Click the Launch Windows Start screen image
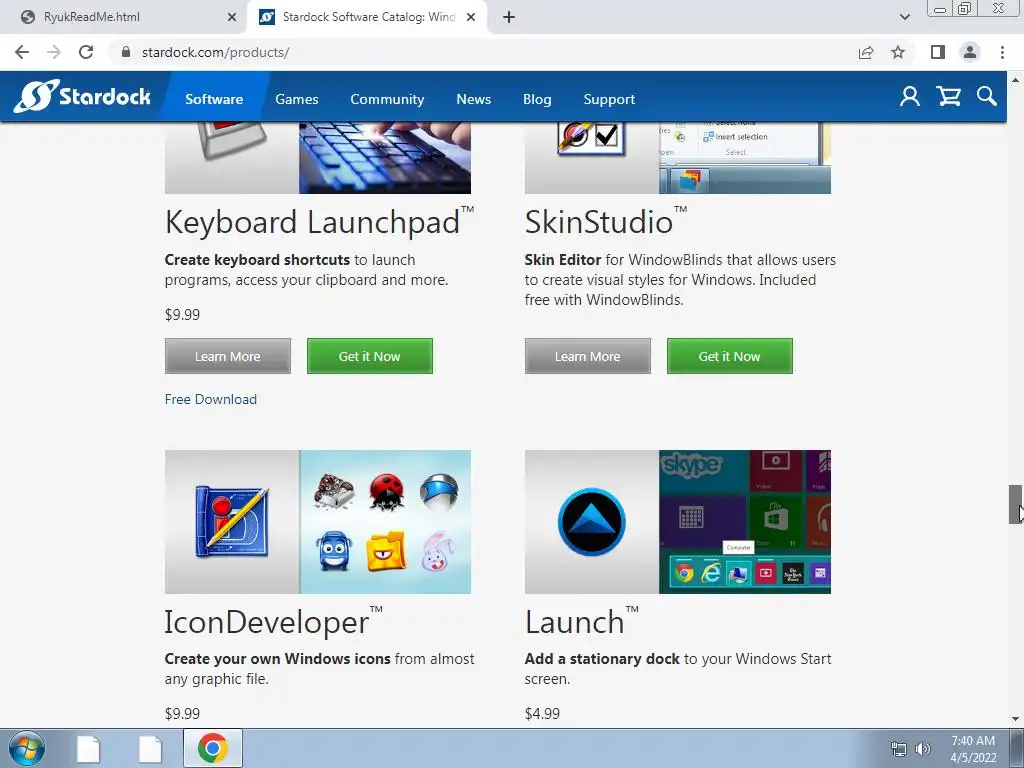Viewport: 1024px width, 768px height. (744, 521)
